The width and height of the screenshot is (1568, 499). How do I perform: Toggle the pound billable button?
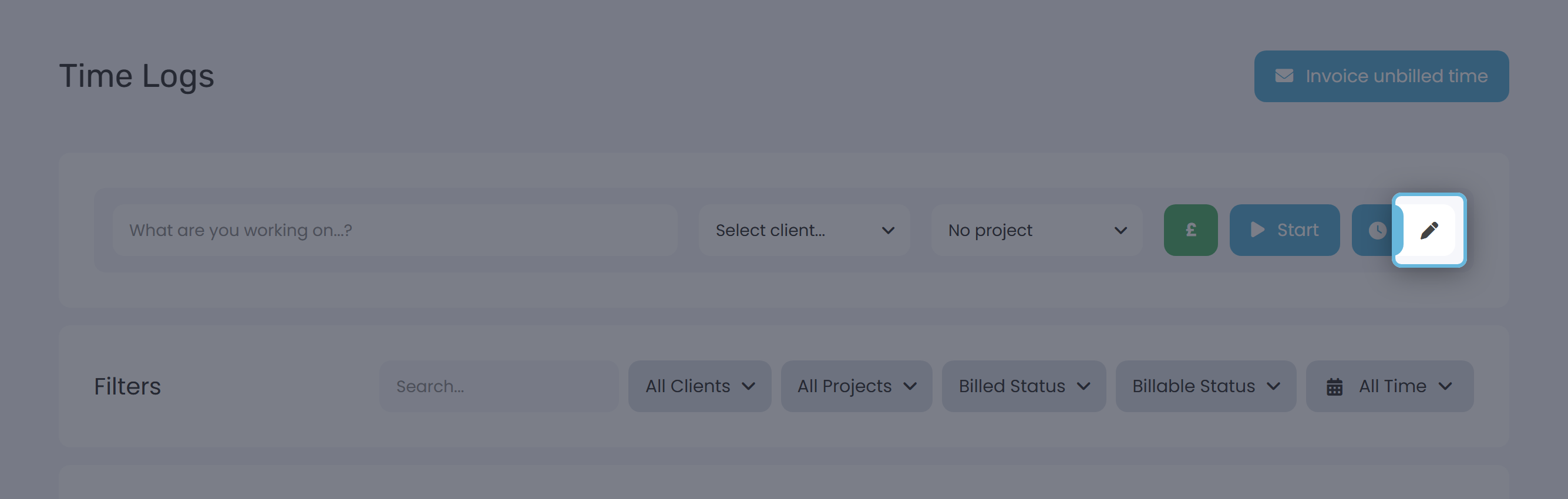[x=1190, y=230]
